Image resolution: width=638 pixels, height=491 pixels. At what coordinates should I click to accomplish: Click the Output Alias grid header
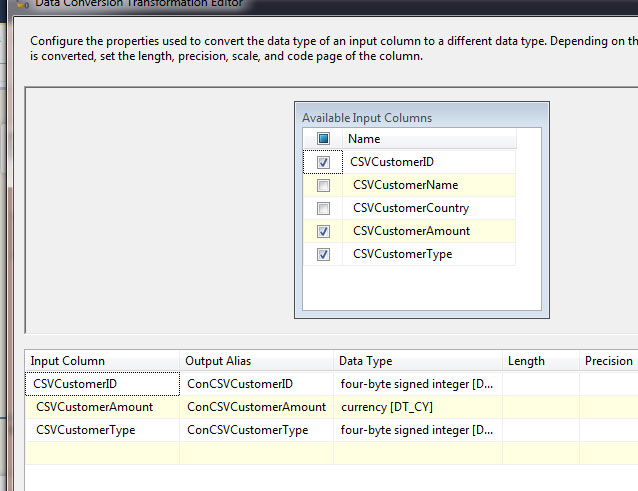[x=256, y=361]
